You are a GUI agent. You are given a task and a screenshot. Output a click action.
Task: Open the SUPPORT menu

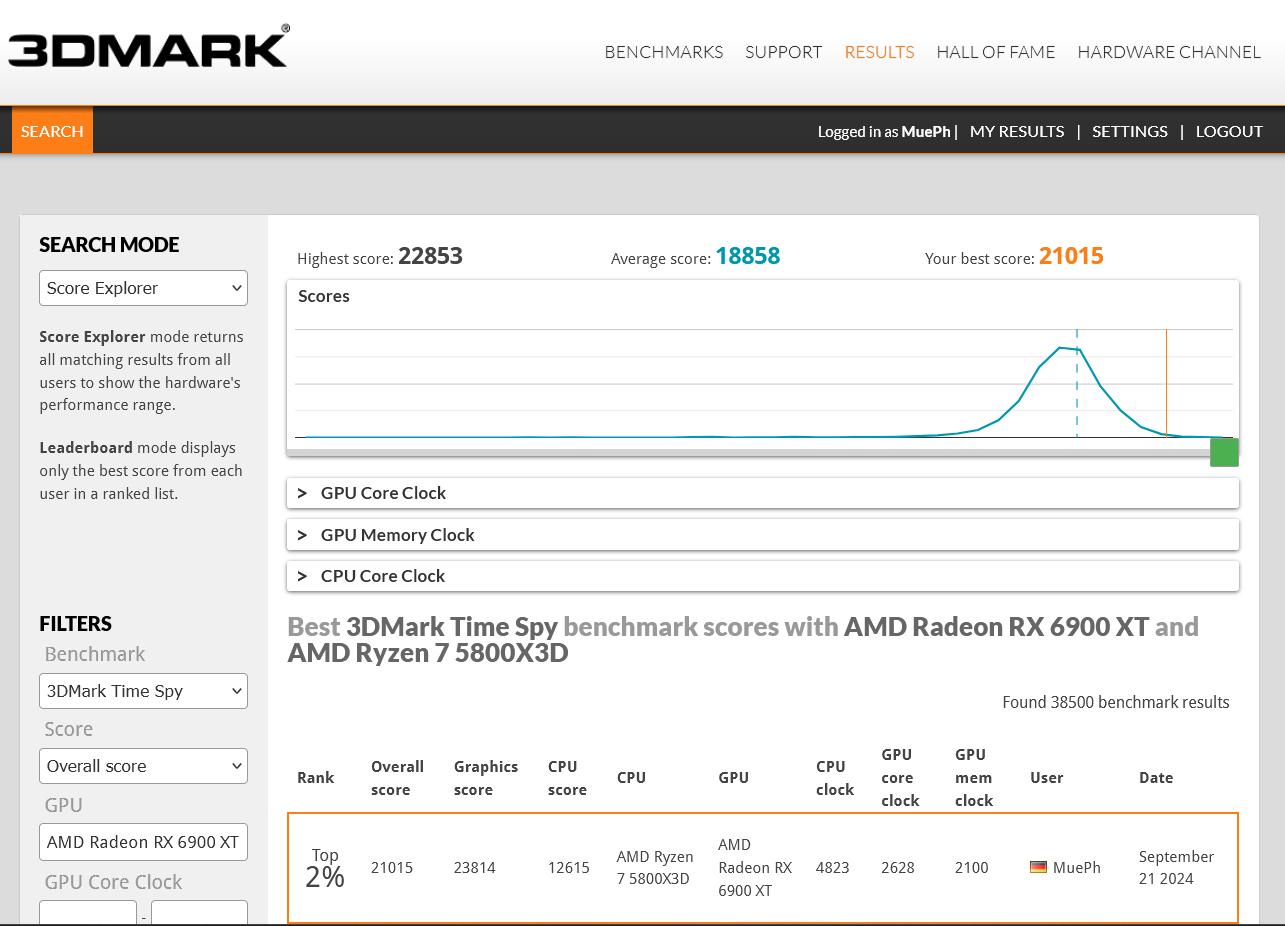point(783,52)
